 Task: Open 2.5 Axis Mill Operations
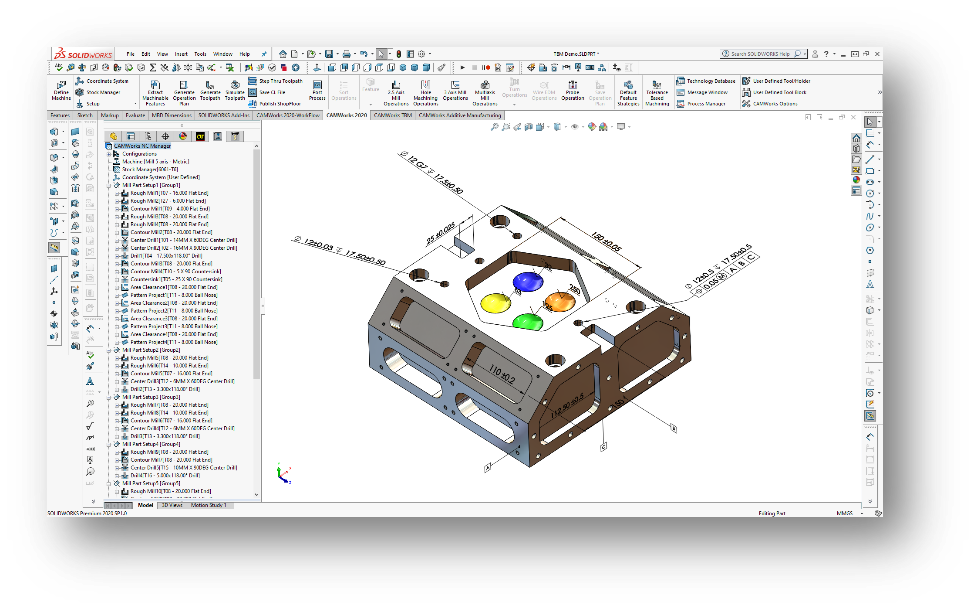coord(396,92)
